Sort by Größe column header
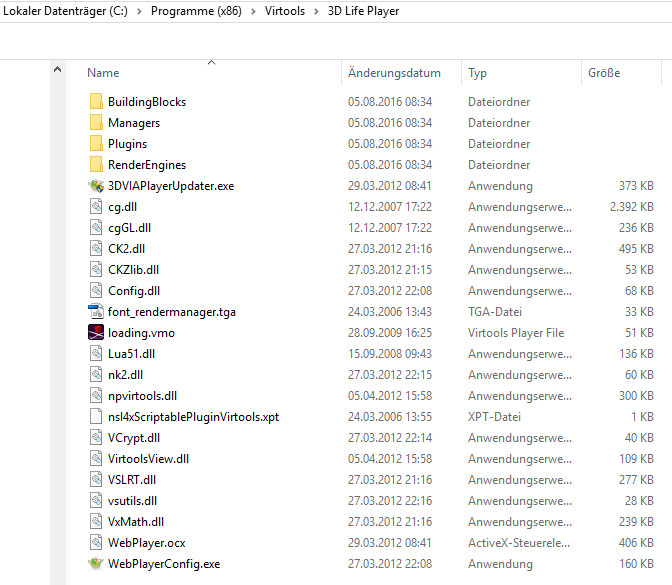Screen dimensions: 672x585 point(604,73)
